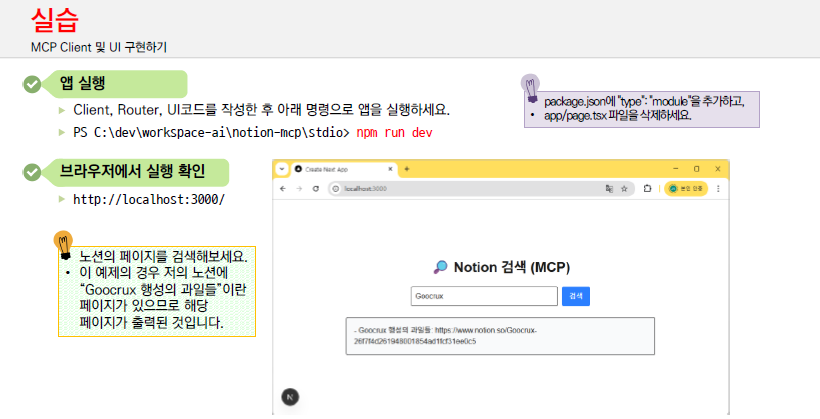The height and width of the screenshot is (419, 820).
Task: Click the app/page.tsx 파일을 삭제하세요 line
Action: (618, 116)
